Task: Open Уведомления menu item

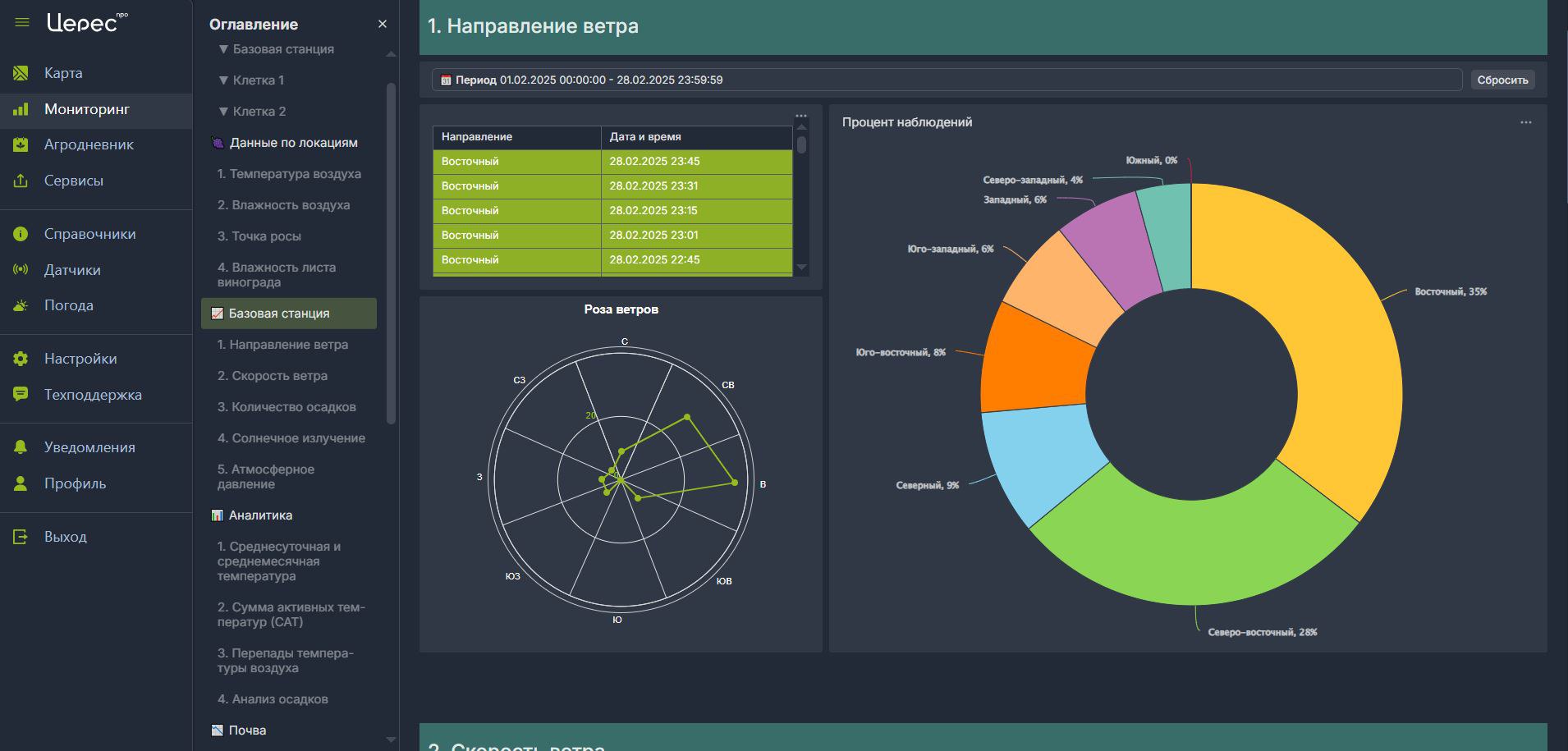Action: pos(89,447)
